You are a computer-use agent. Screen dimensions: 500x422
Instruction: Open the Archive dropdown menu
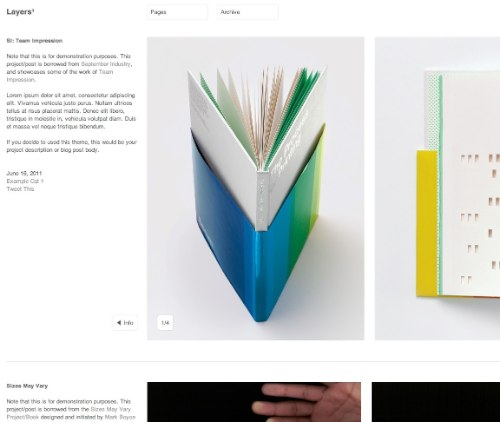click(247, 12)
